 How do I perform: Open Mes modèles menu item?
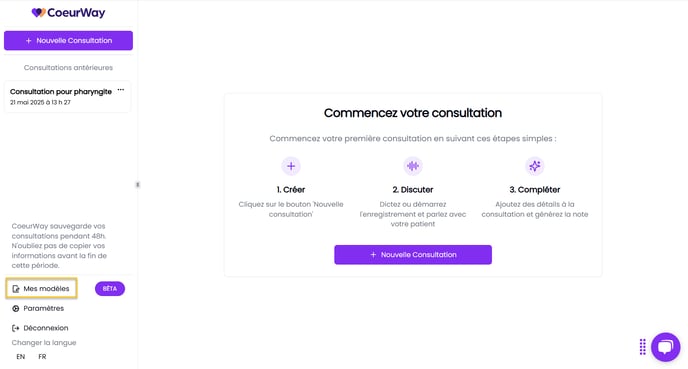[x=42, y=288]
